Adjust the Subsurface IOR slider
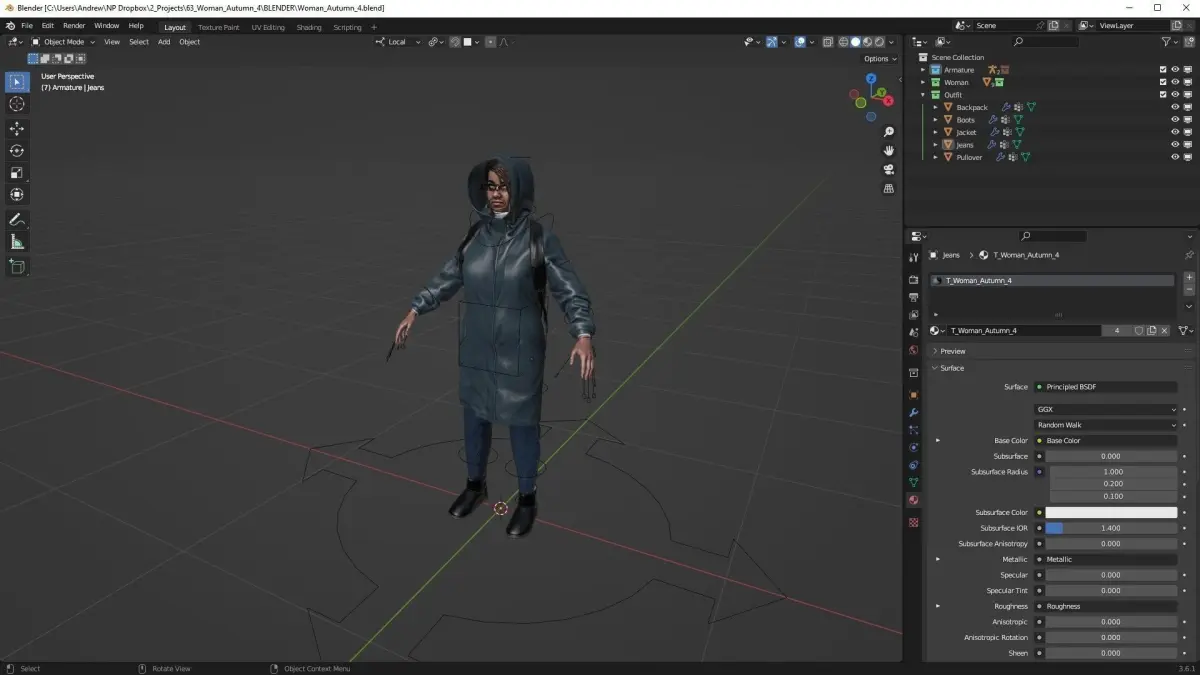The image size is (1200, 675). click(x=1111, y=528)
